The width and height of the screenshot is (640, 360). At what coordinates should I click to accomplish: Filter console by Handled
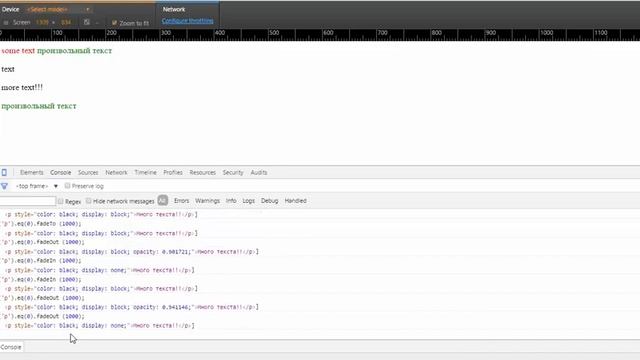(x=296, y=200)
